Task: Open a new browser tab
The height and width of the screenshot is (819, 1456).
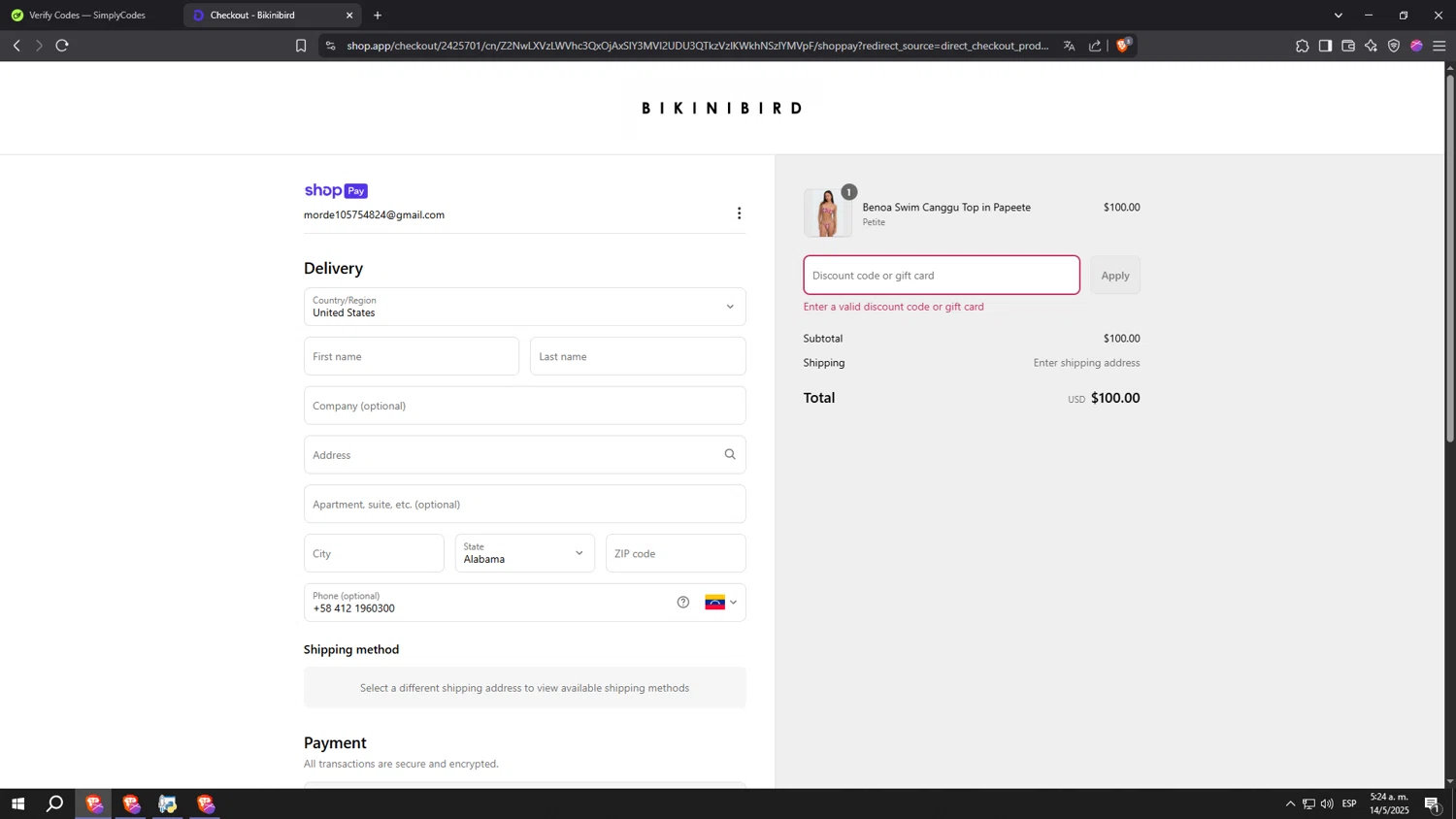Action: (x=378, y=16)
